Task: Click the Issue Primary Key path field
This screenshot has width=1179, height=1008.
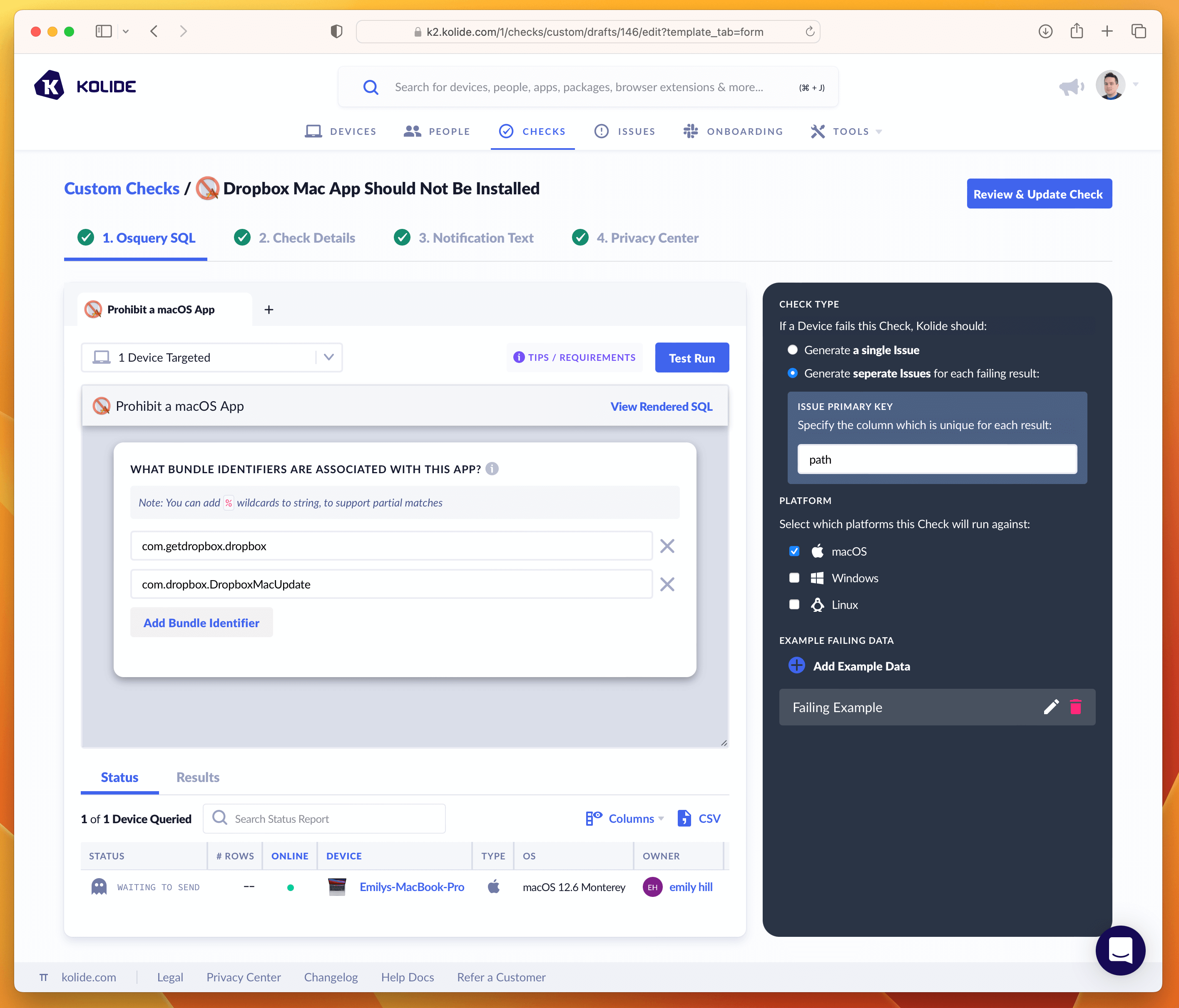Action: click(937, 459)
